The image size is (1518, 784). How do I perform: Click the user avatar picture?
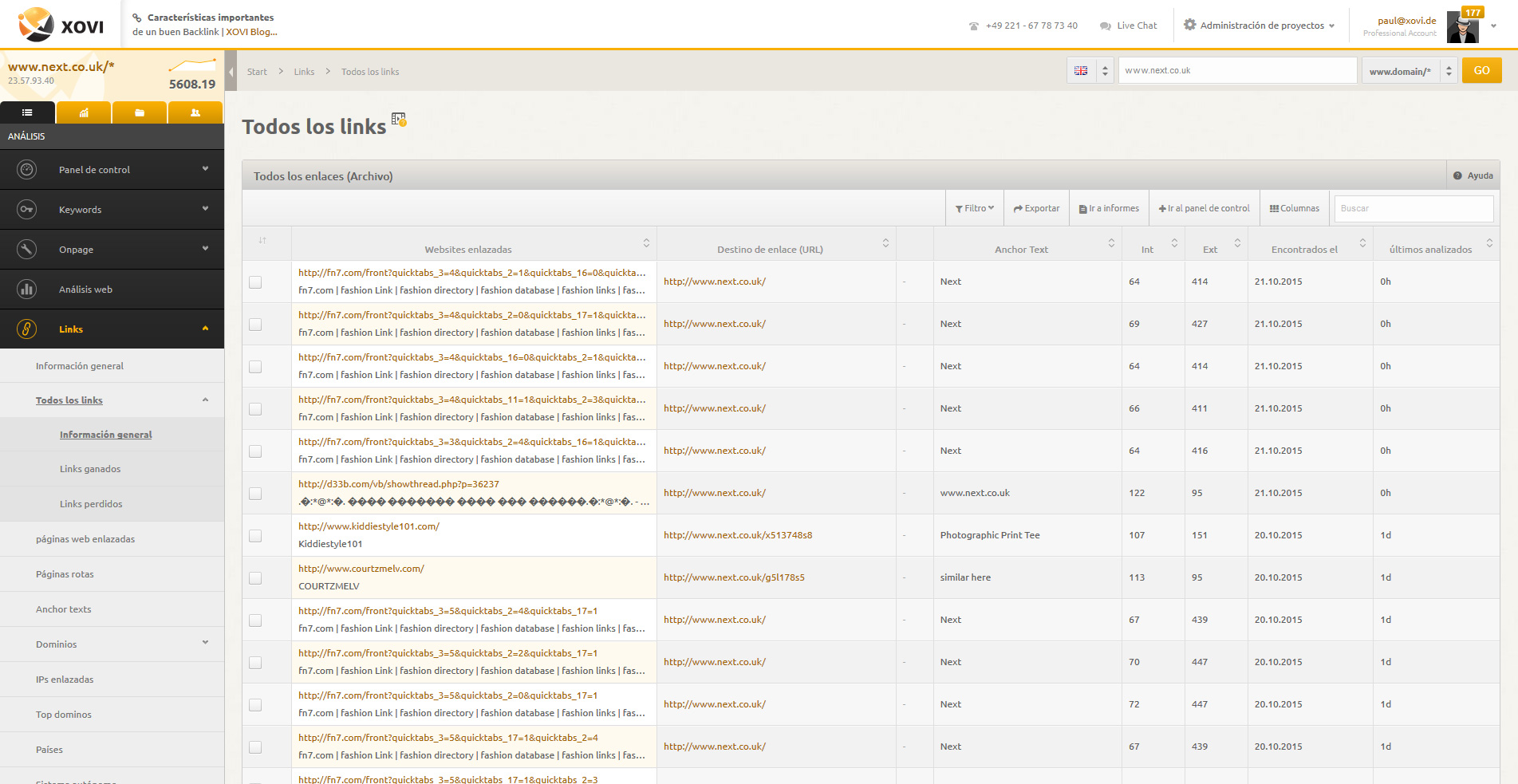(1462, 28)
